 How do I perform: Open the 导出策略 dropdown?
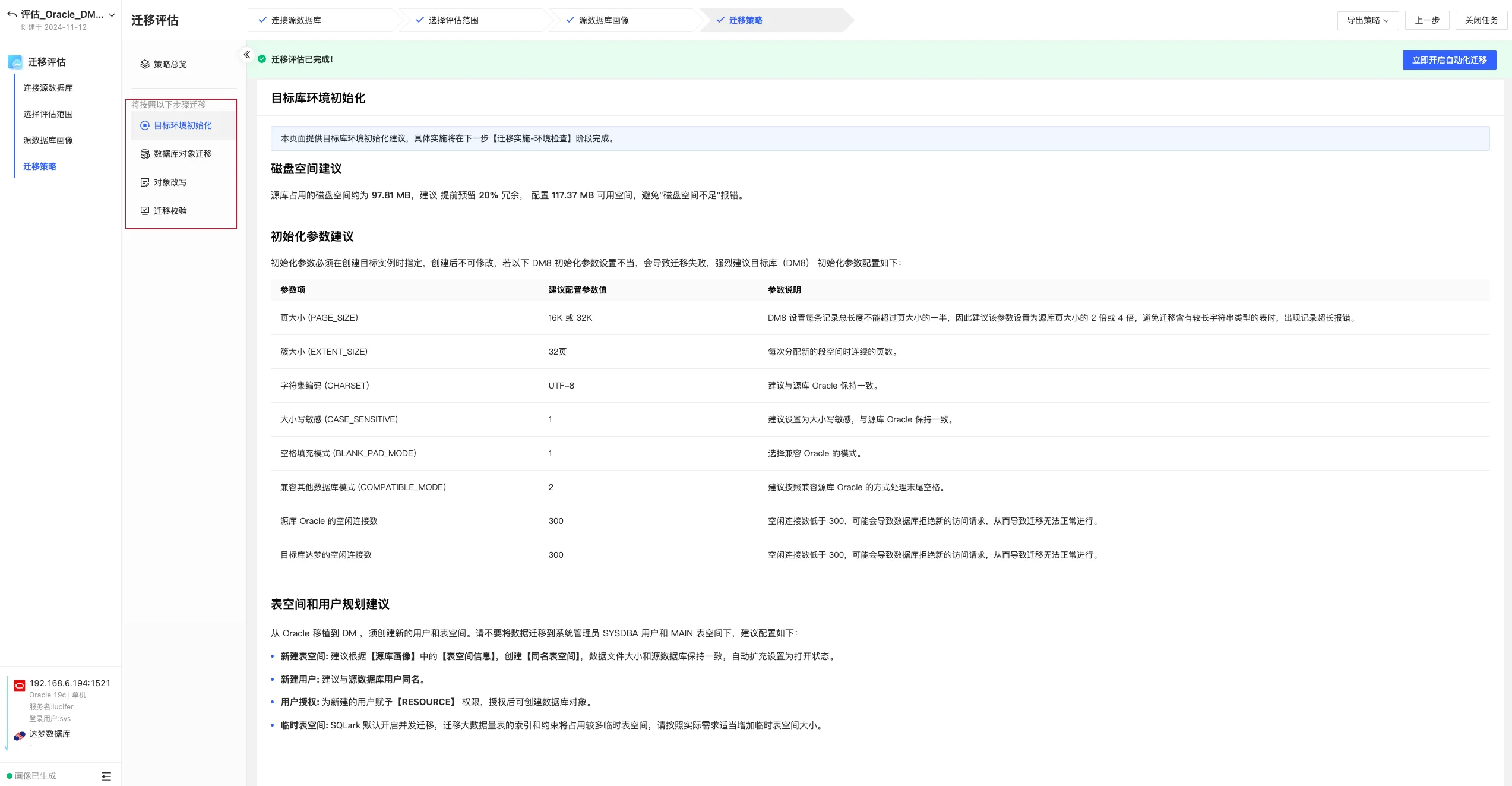click(x=1367, y=20)
